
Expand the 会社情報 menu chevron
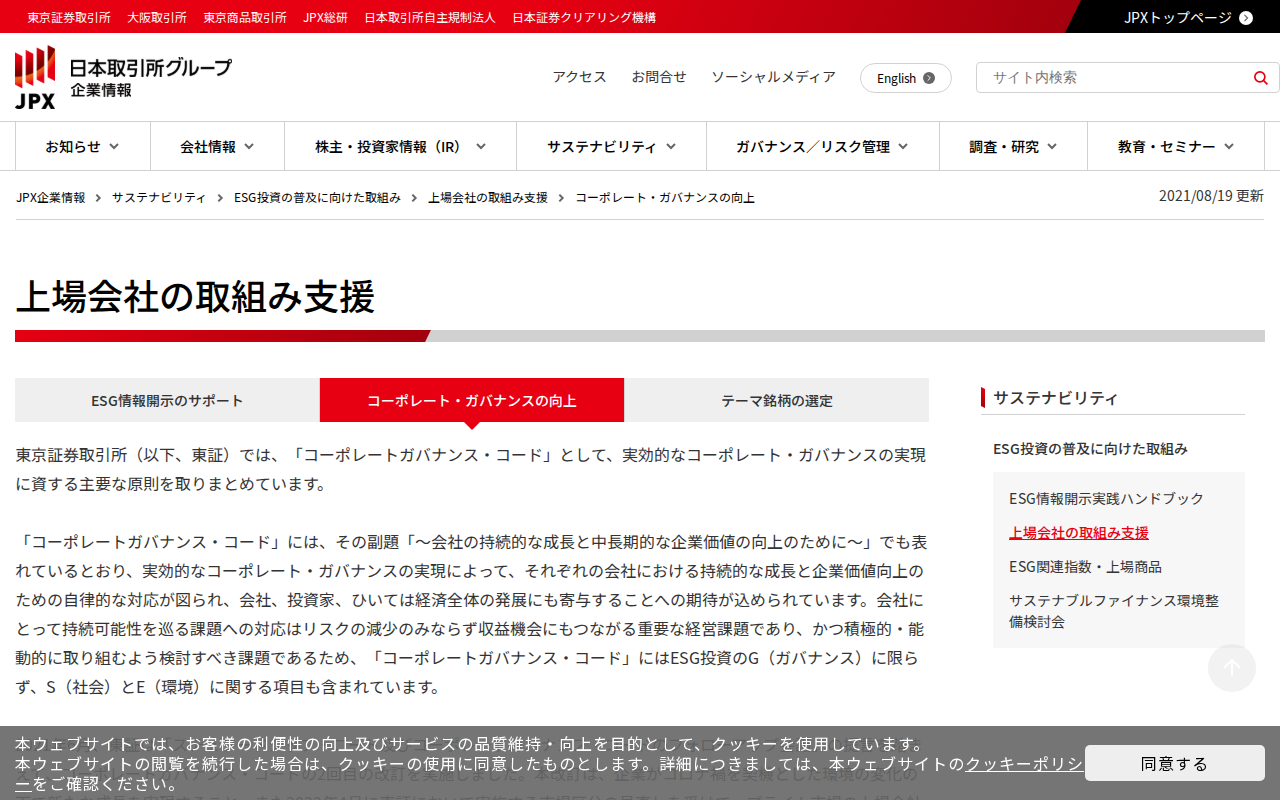pos(249,147)
